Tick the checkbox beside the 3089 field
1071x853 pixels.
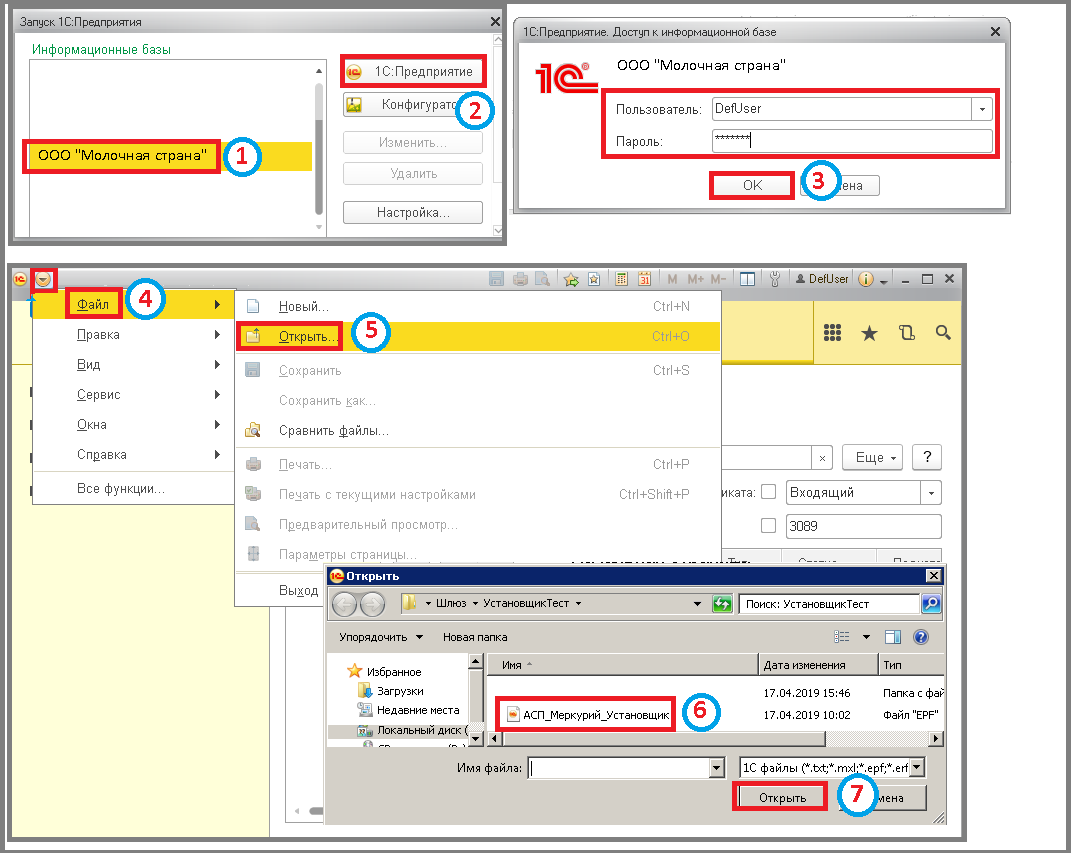(768, 525)
